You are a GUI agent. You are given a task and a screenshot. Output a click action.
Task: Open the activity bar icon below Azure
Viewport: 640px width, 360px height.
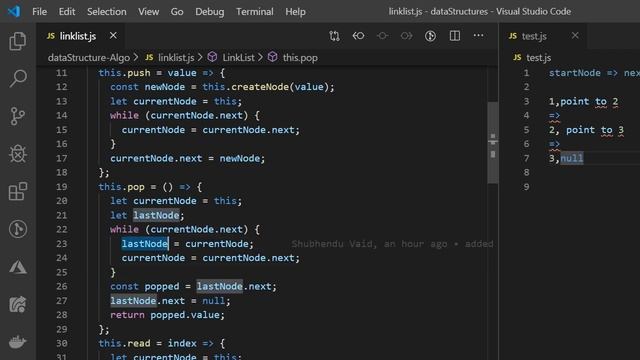tap(18, 304)
